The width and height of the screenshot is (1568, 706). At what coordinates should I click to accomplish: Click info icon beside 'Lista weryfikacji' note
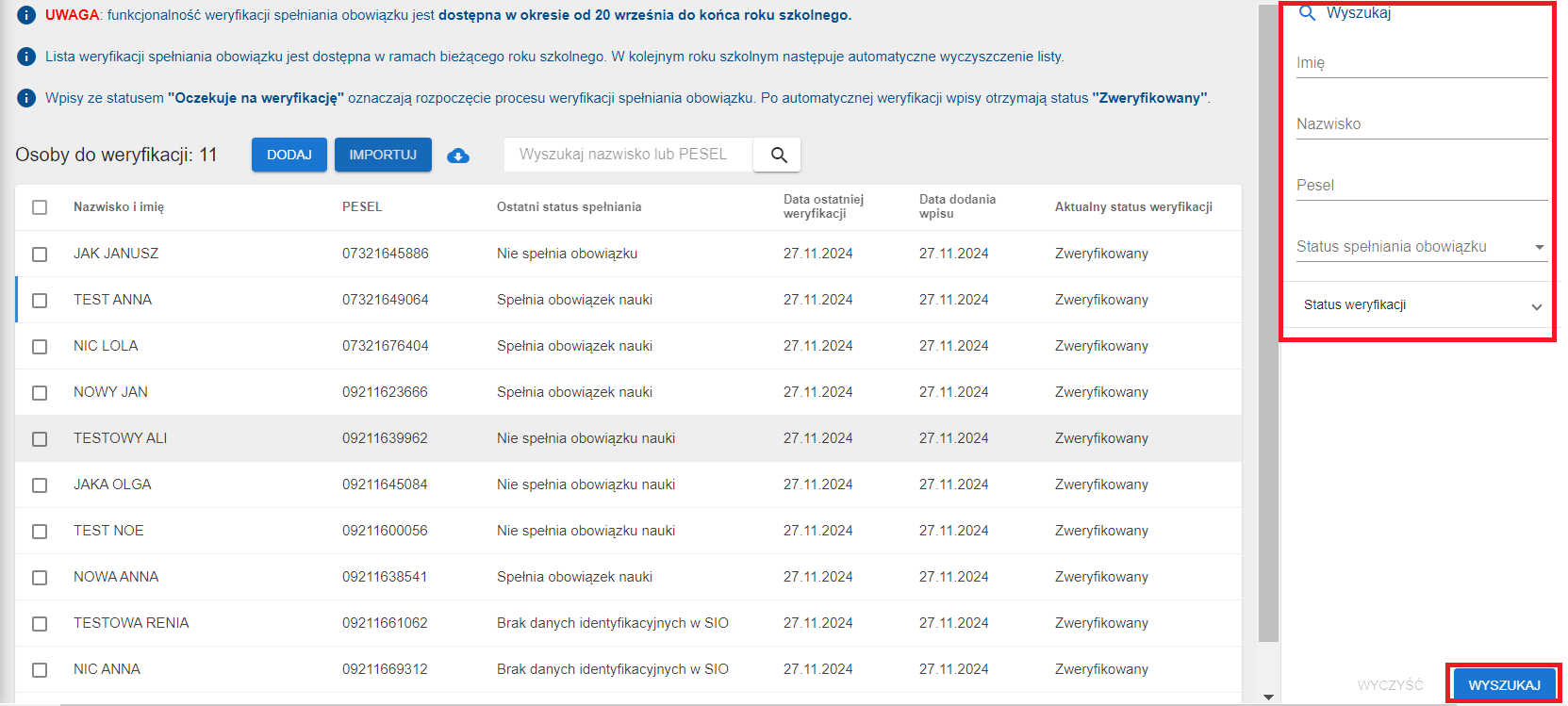point(27,57)
